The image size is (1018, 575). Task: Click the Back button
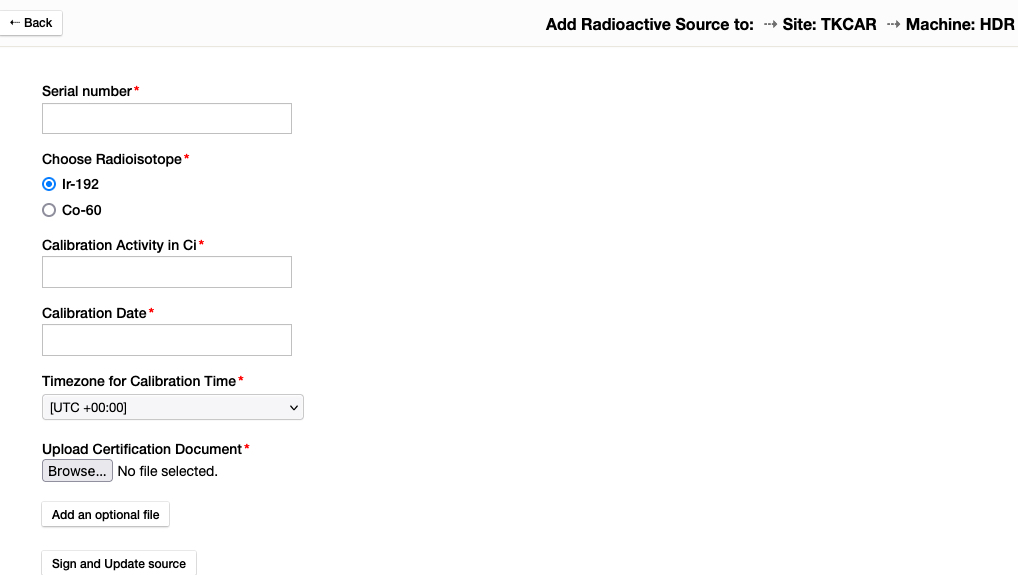point(31,23)
